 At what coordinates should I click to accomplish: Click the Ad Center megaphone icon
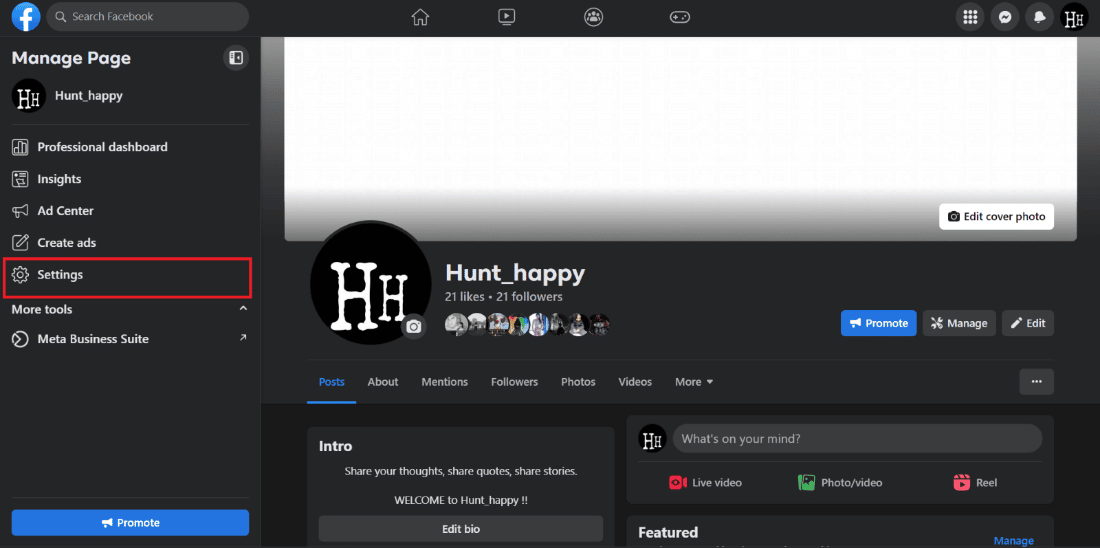[x=20, y=210]
